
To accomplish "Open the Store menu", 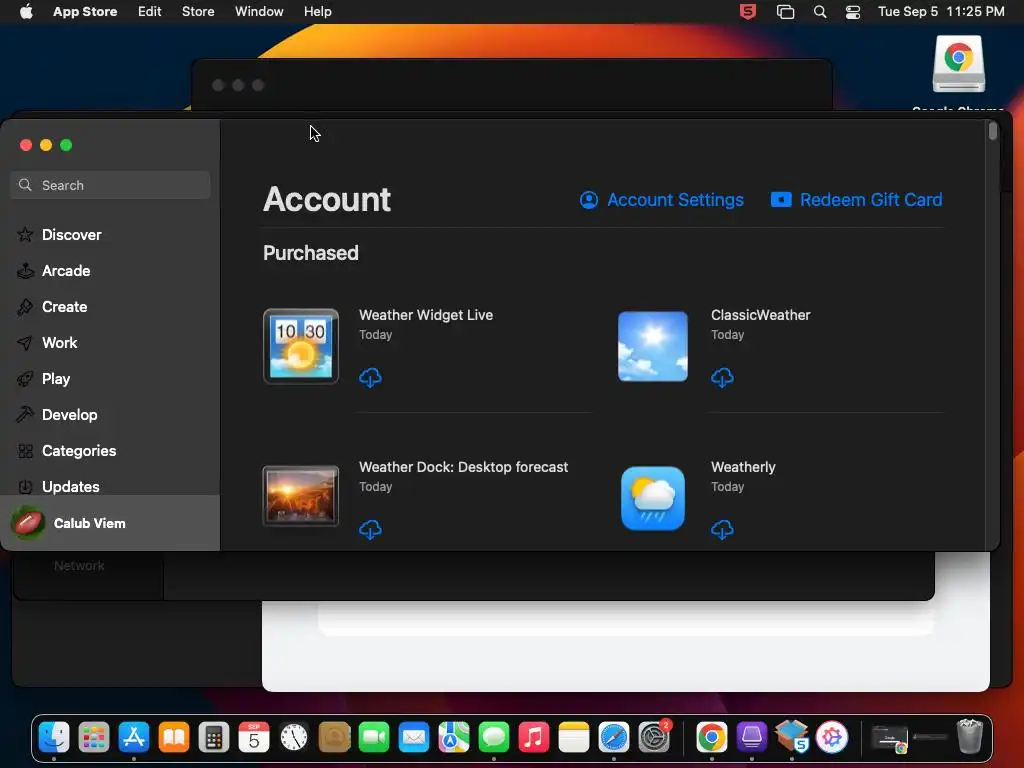I will tap(198, 11).
